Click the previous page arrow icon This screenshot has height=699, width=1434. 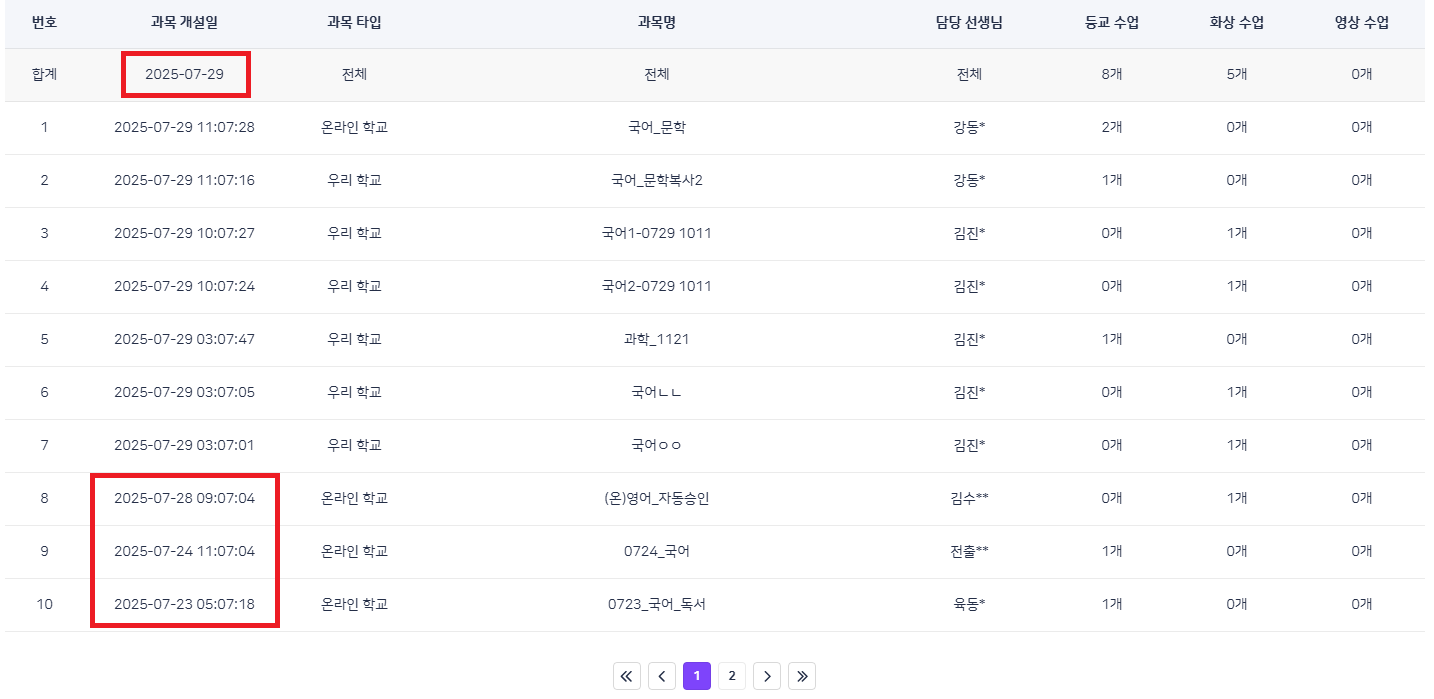tap(661, 677)
